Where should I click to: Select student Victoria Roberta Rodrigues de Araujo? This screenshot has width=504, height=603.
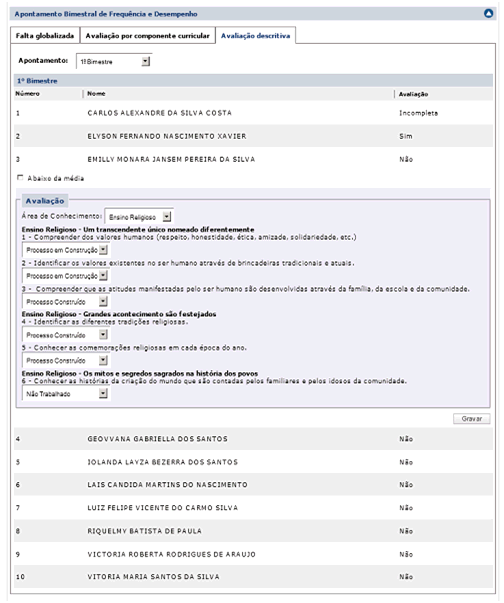tap(171, 554)
